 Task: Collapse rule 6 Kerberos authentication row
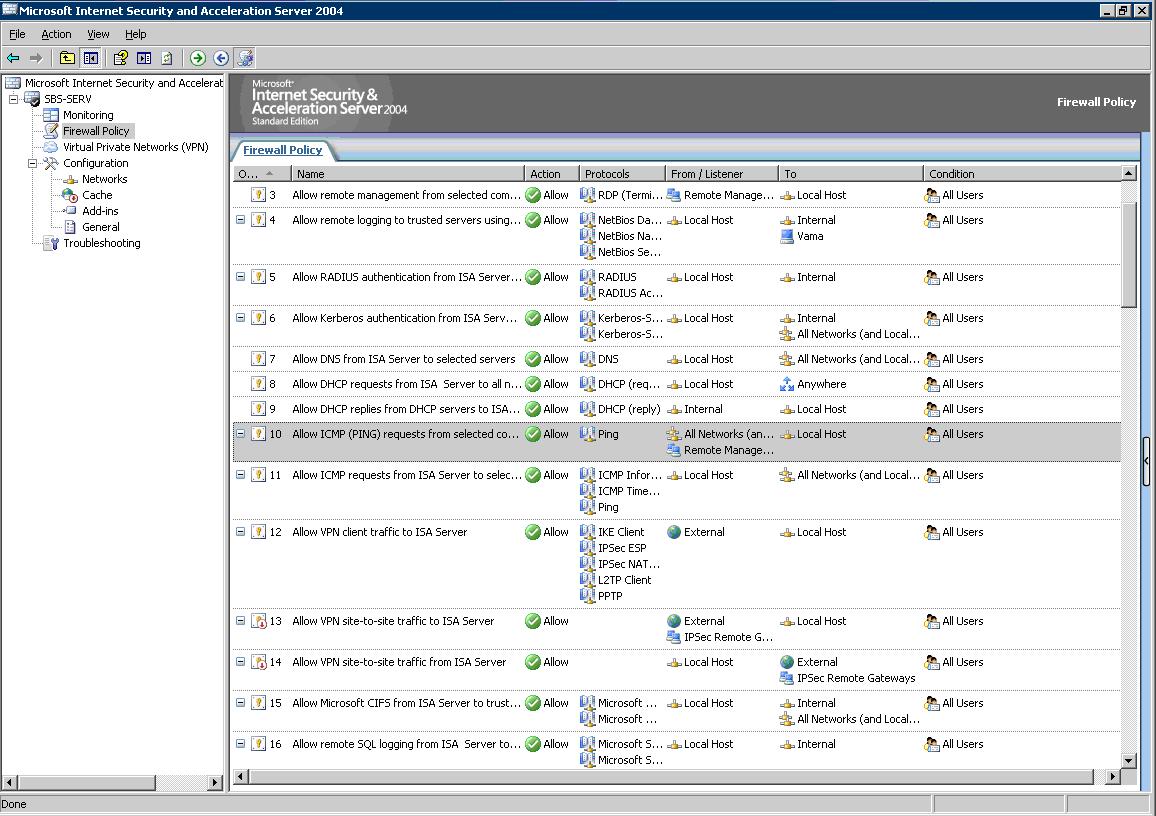[240, 318]
